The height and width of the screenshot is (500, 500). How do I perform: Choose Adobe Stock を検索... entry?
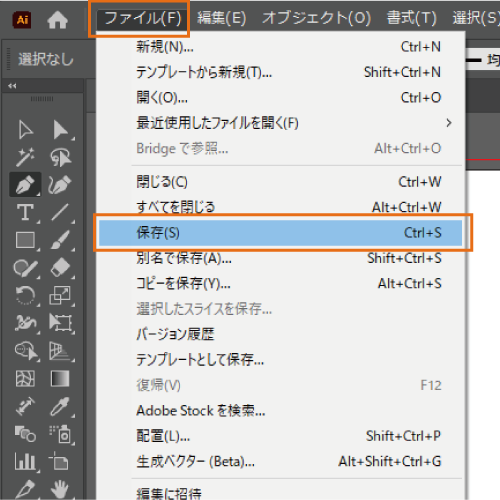(x=280, y=411)
